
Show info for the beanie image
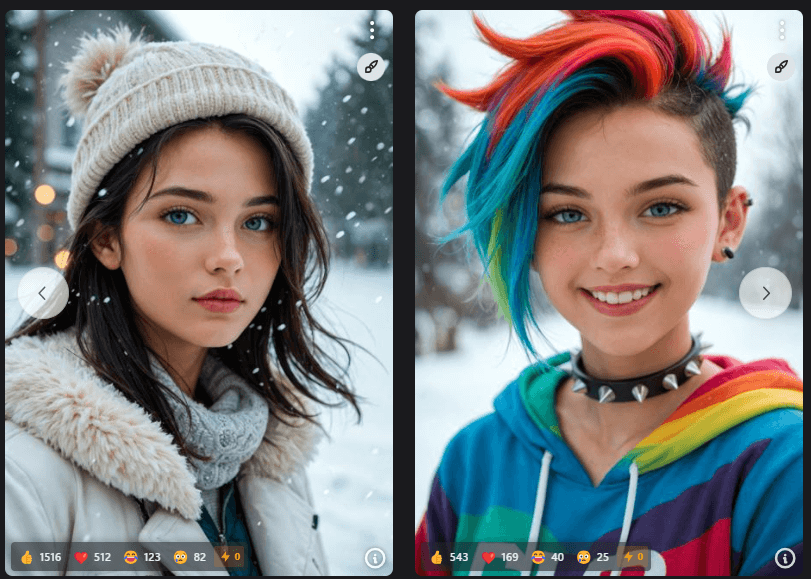point(375,558)
